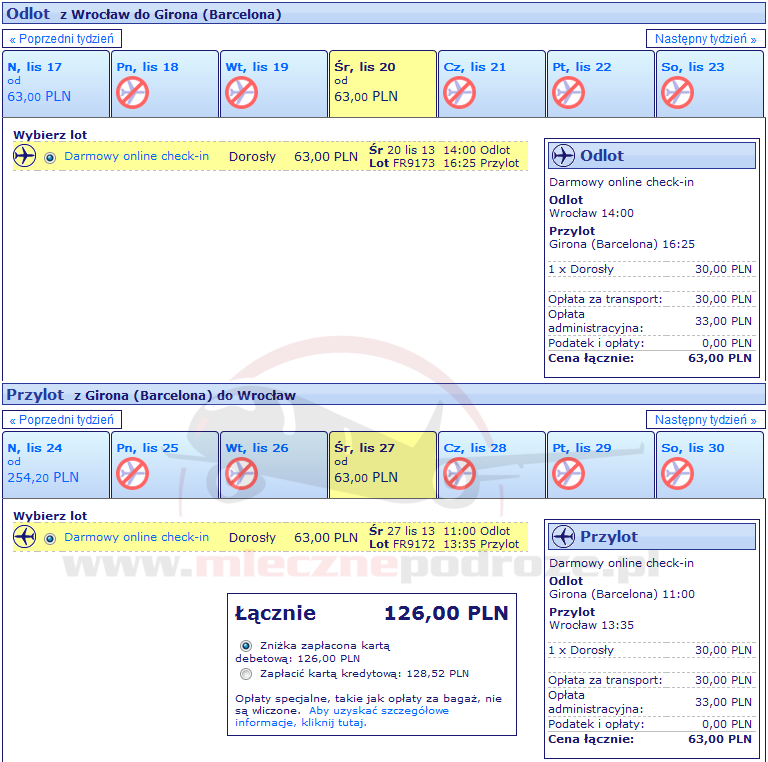Go to previous week for departure flights
Screen dimensions: 768x762
[64, 39]
